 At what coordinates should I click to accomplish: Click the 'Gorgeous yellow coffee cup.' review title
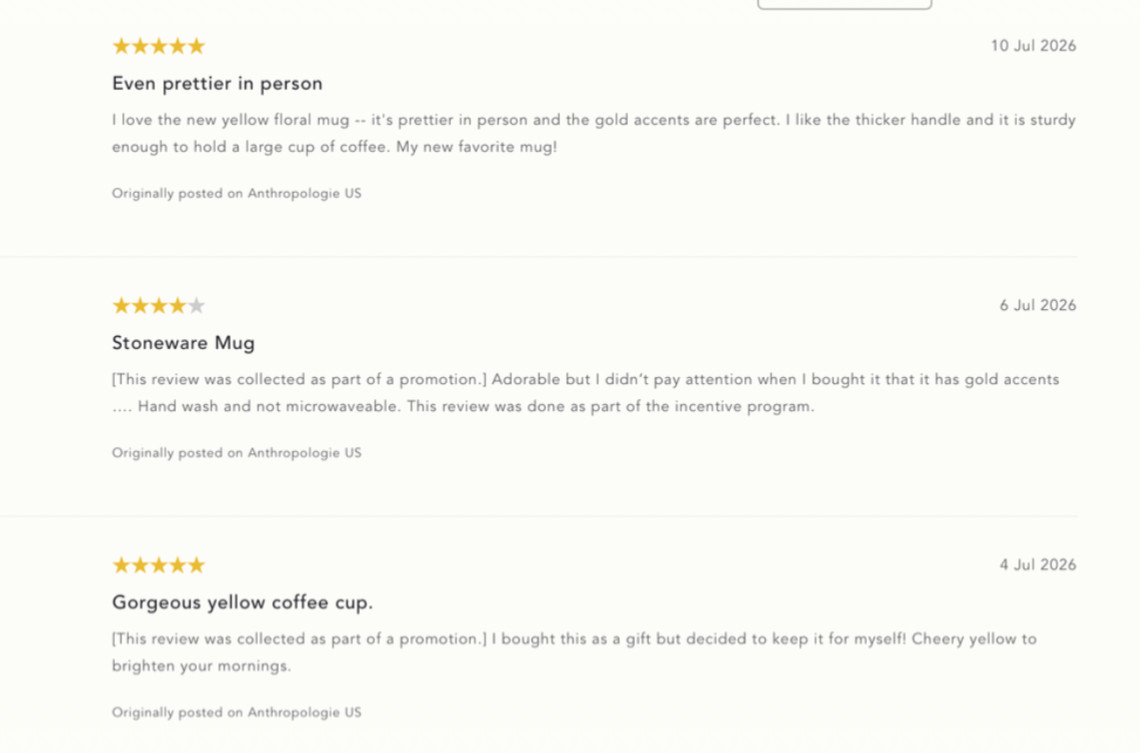(242, 603)
